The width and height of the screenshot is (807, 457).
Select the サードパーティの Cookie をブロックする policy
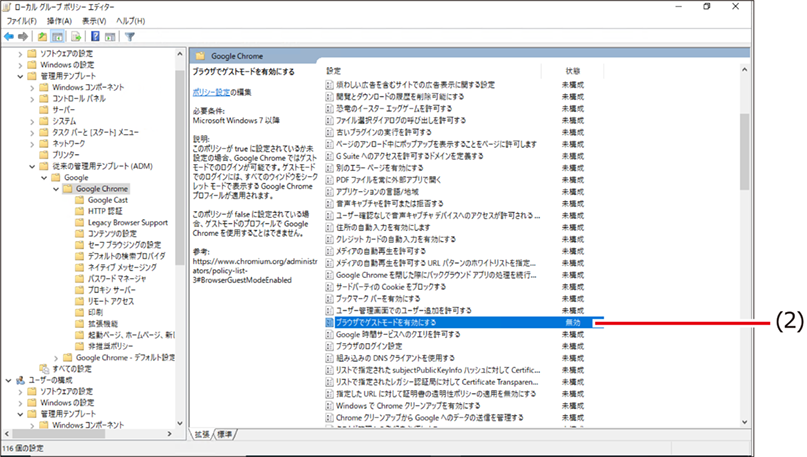[x=391, y=287]
